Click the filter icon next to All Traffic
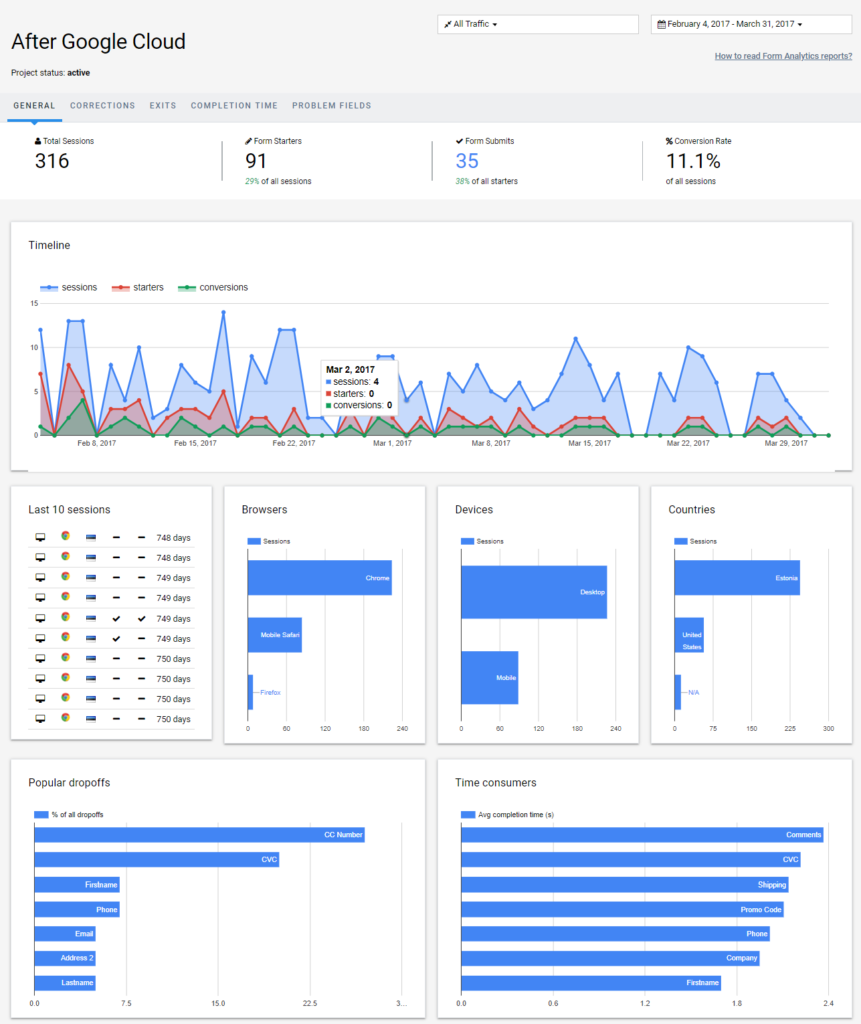This screenshot has width=861, height=1024. [451, 23]
